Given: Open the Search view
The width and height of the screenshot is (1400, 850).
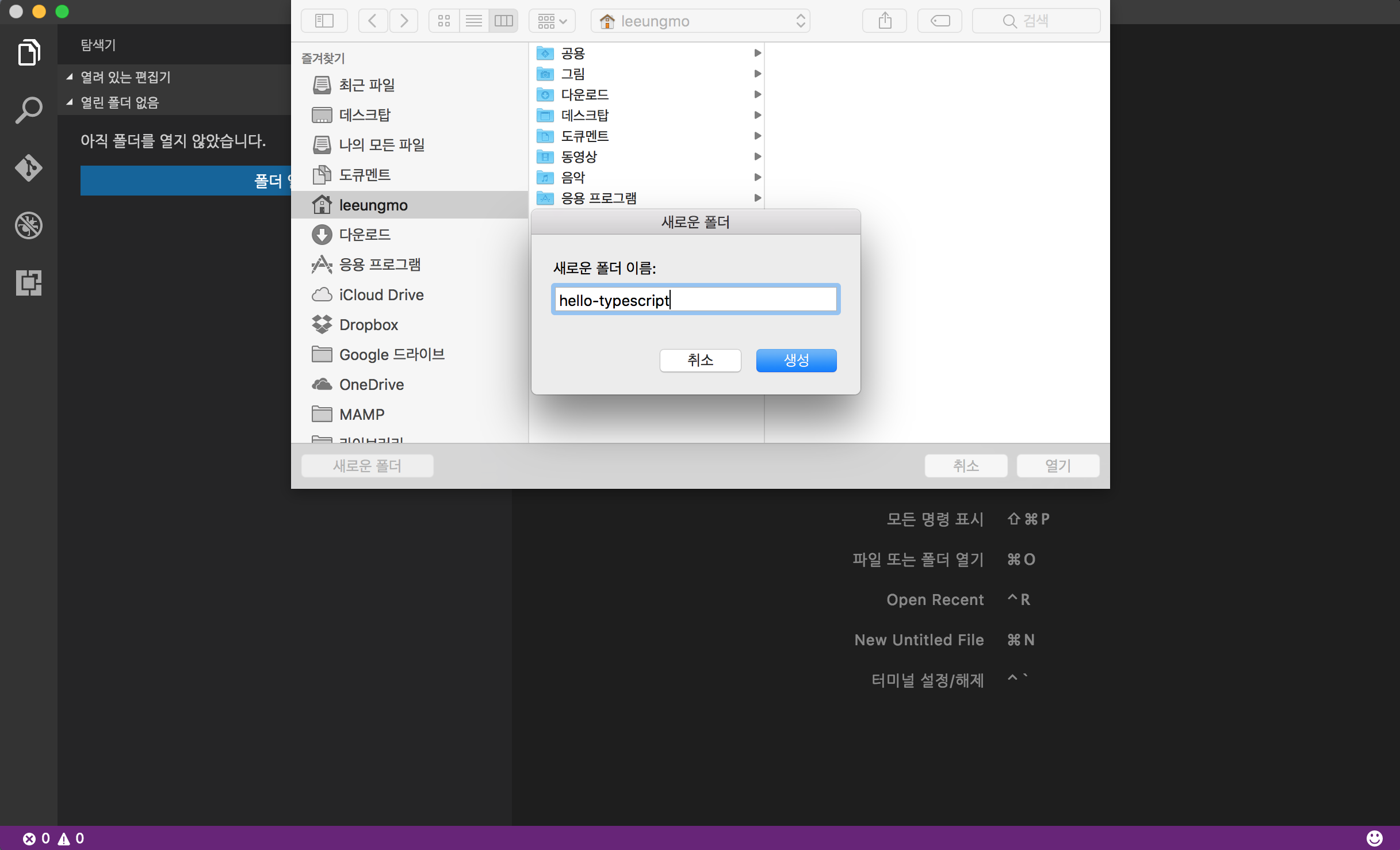Looking at the screenshot, I should [x=28, y=109].
